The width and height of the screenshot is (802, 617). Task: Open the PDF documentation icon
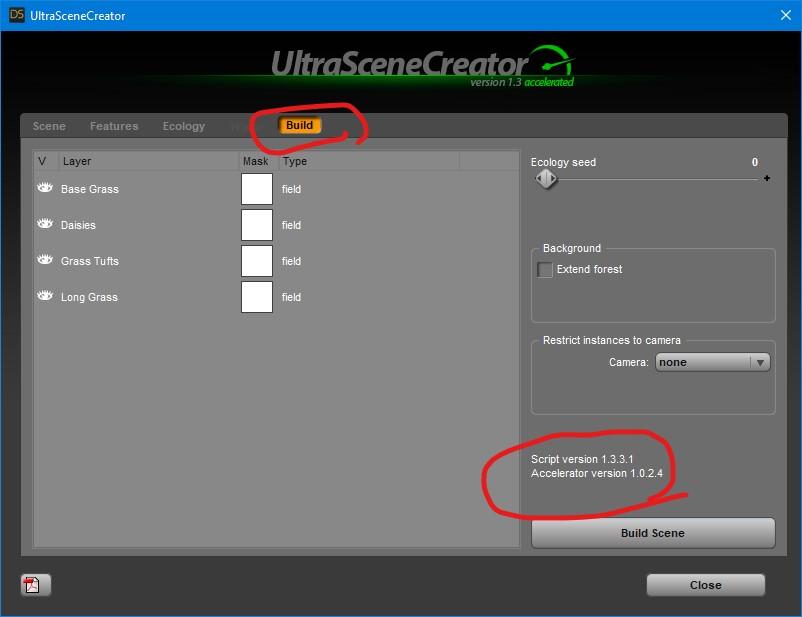point(36,585)
